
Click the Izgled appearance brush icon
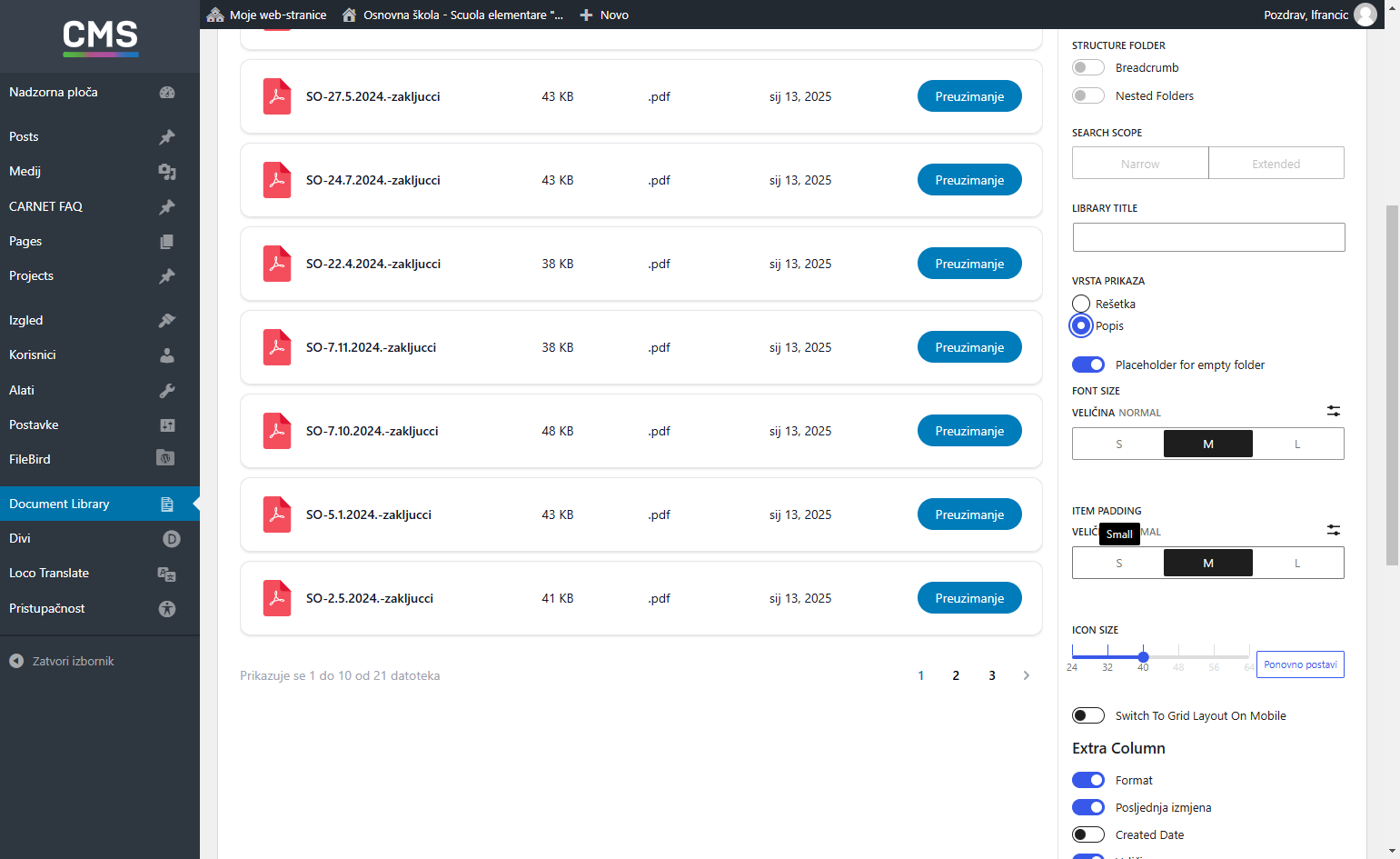click(x=167, y=320)
